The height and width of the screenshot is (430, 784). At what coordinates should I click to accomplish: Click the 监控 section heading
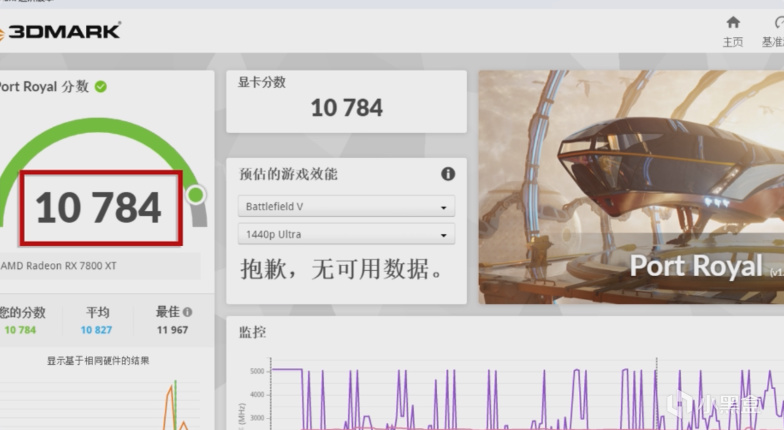point(252,332)
